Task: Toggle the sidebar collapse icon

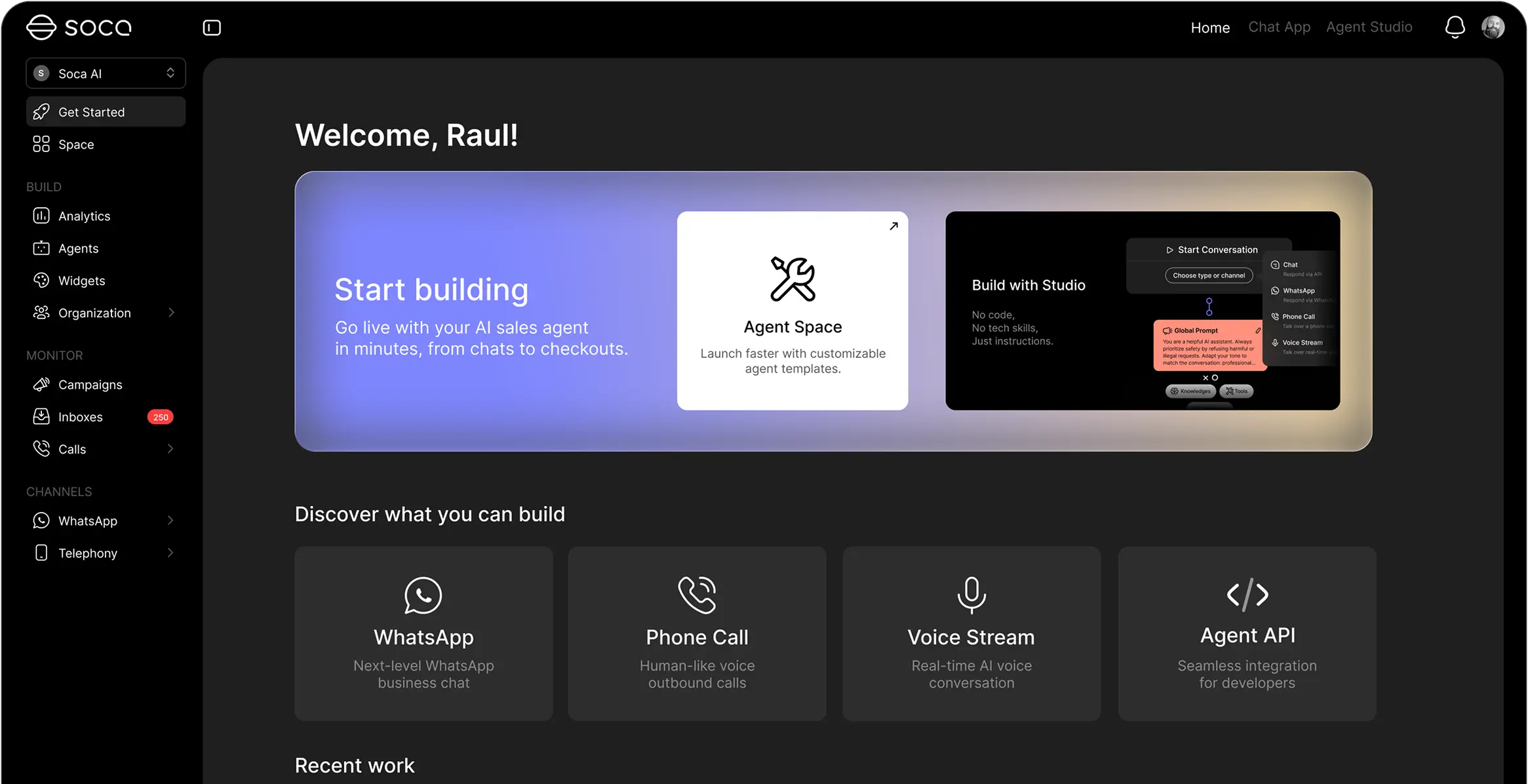Action: pyautogui.click(x=212, y=28)
